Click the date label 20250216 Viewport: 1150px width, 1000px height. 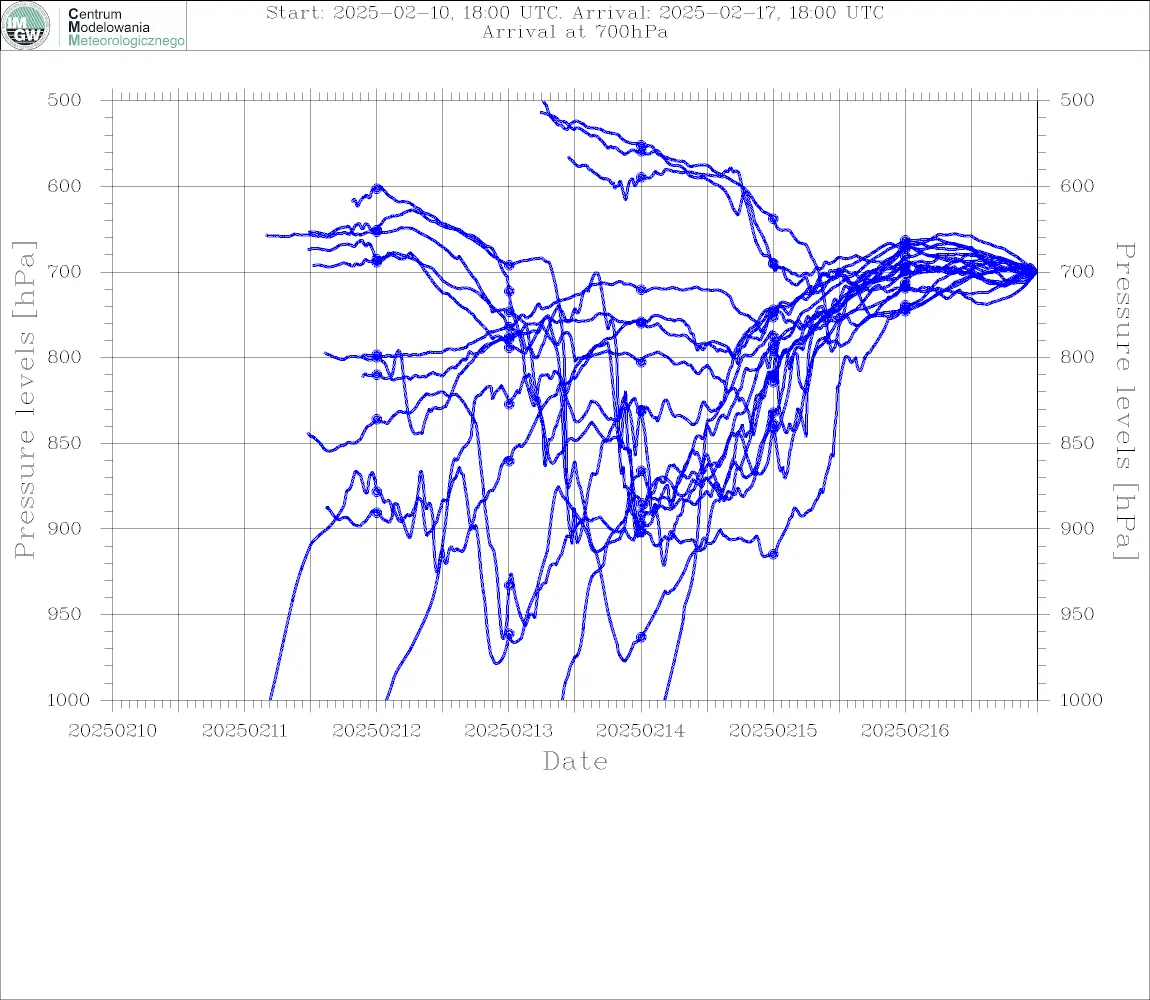[x=905, y=731]
